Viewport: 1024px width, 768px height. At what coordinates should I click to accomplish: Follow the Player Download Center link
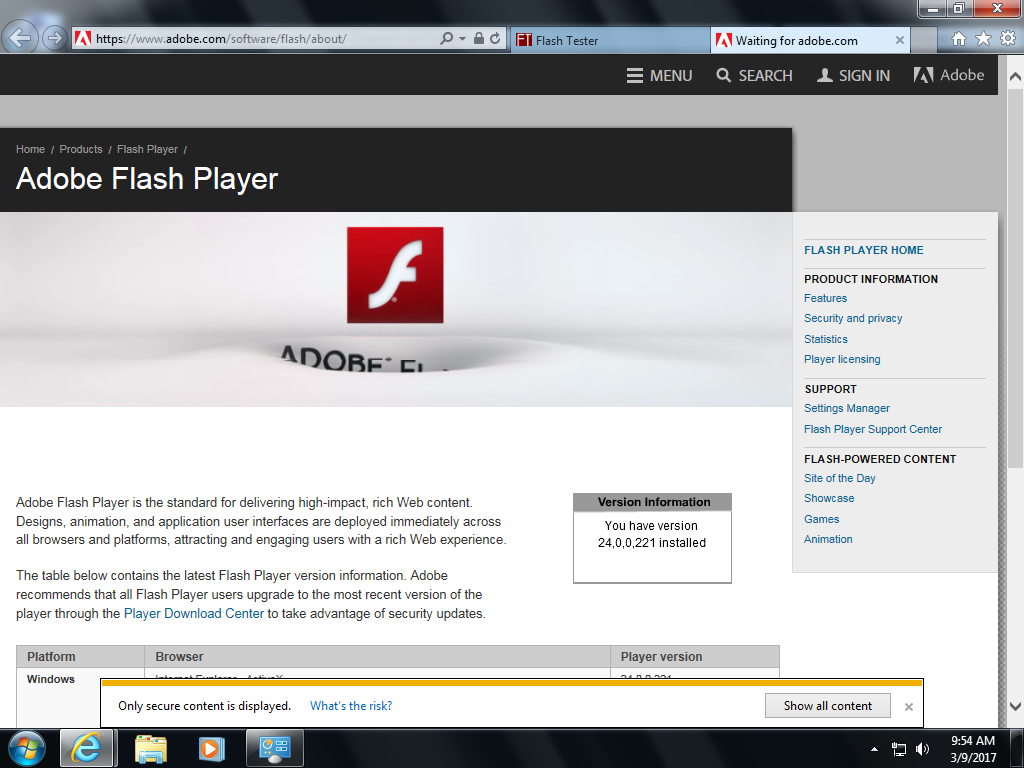pyautogui.click(x=194, y=614)
